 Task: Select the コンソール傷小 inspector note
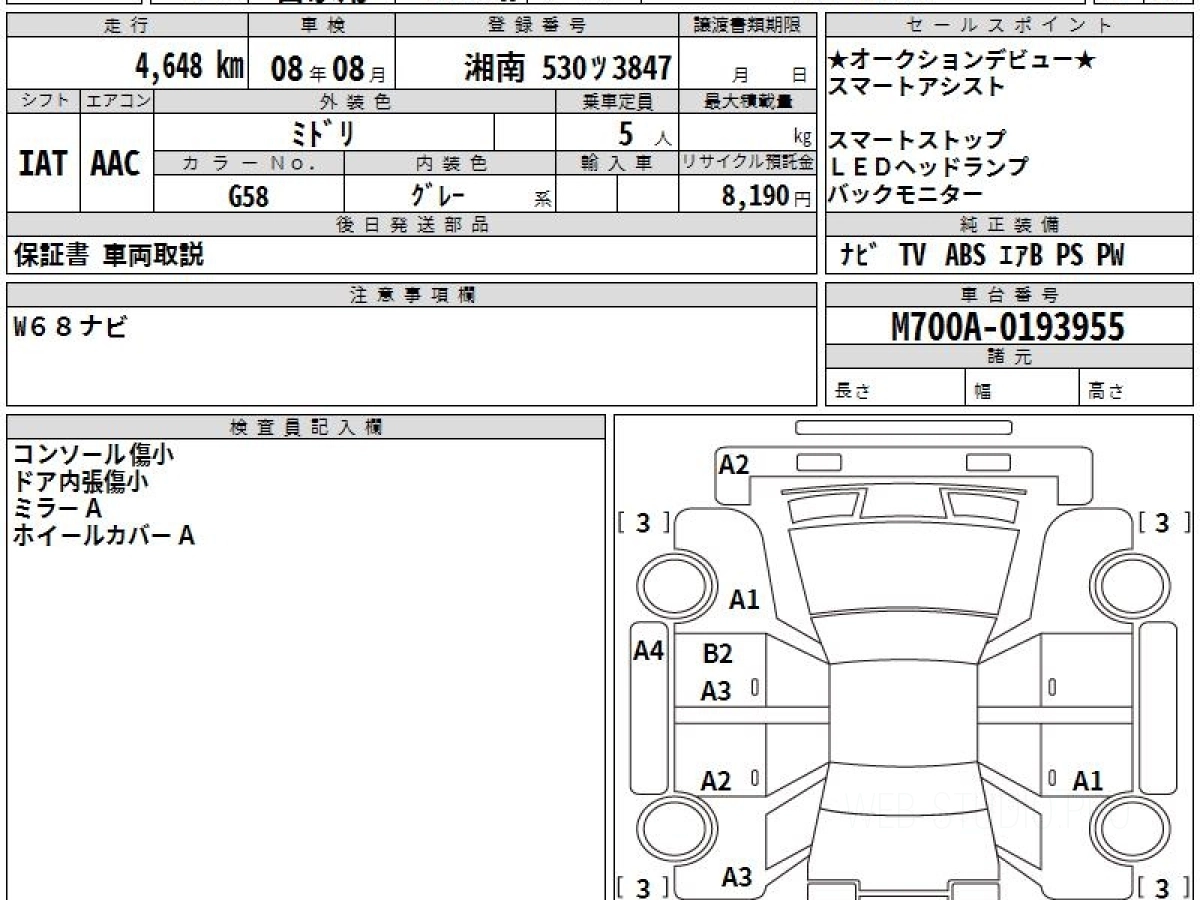point(93,455)
